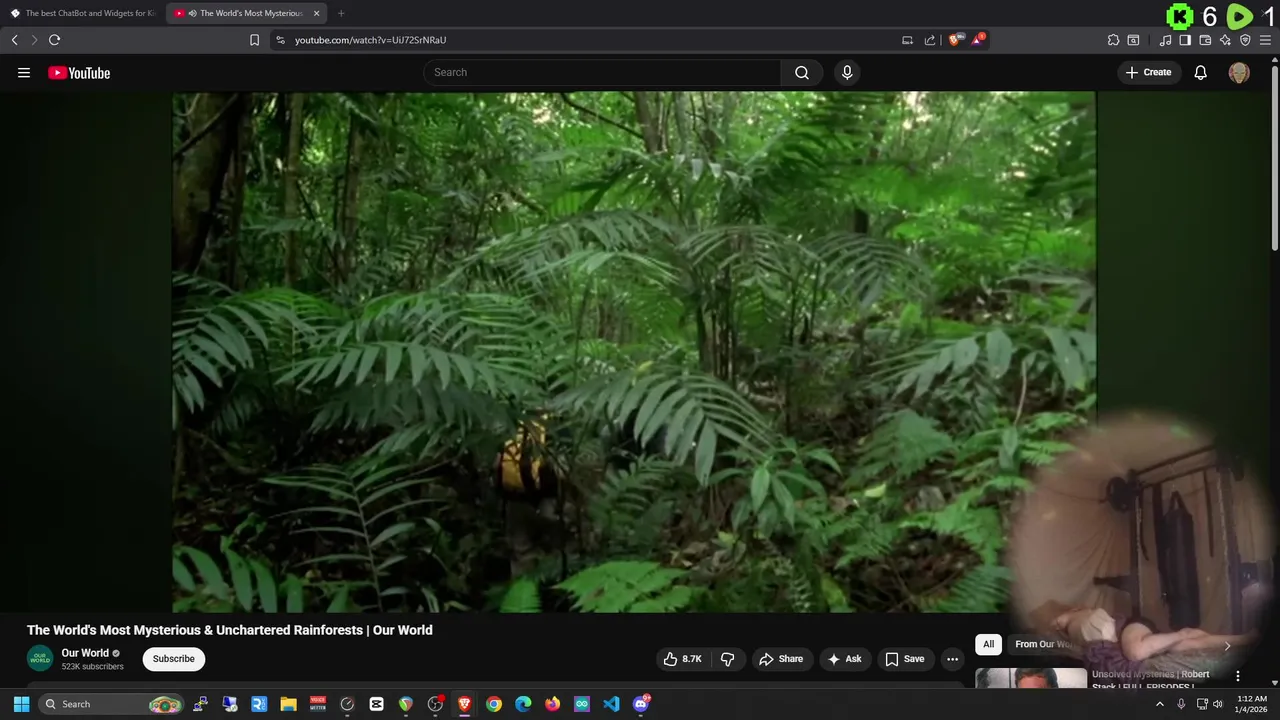1280x720 pixels.
Task: Share the rainforest video
Action: (781, 659)
